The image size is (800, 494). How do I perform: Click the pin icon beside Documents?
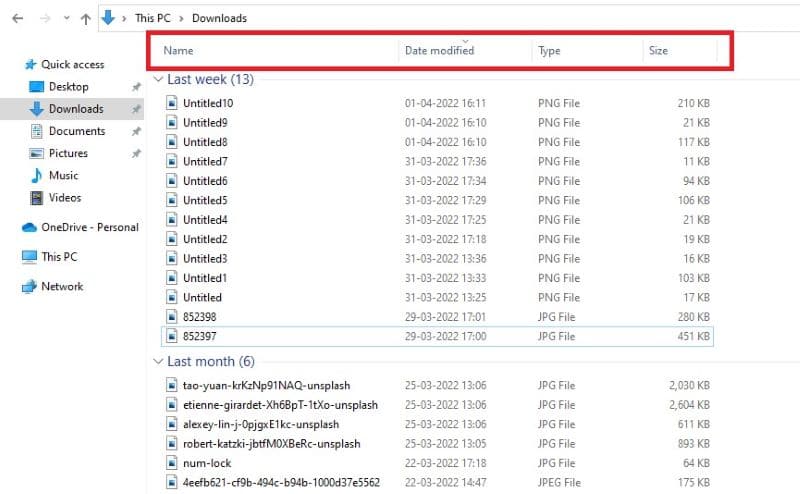[x=136, y=132]
